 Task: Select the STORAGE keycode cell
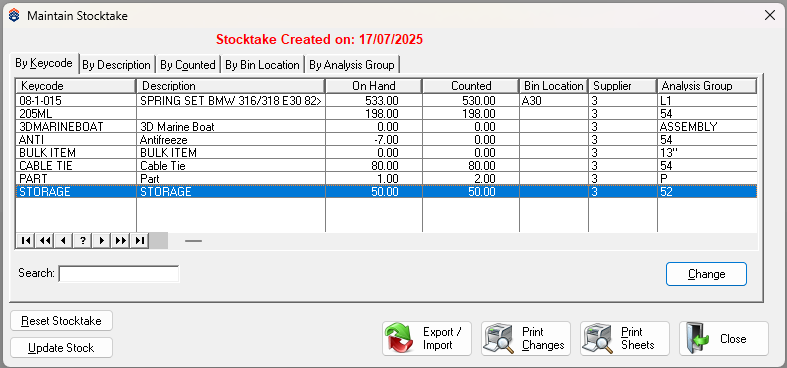click(76, 192)
